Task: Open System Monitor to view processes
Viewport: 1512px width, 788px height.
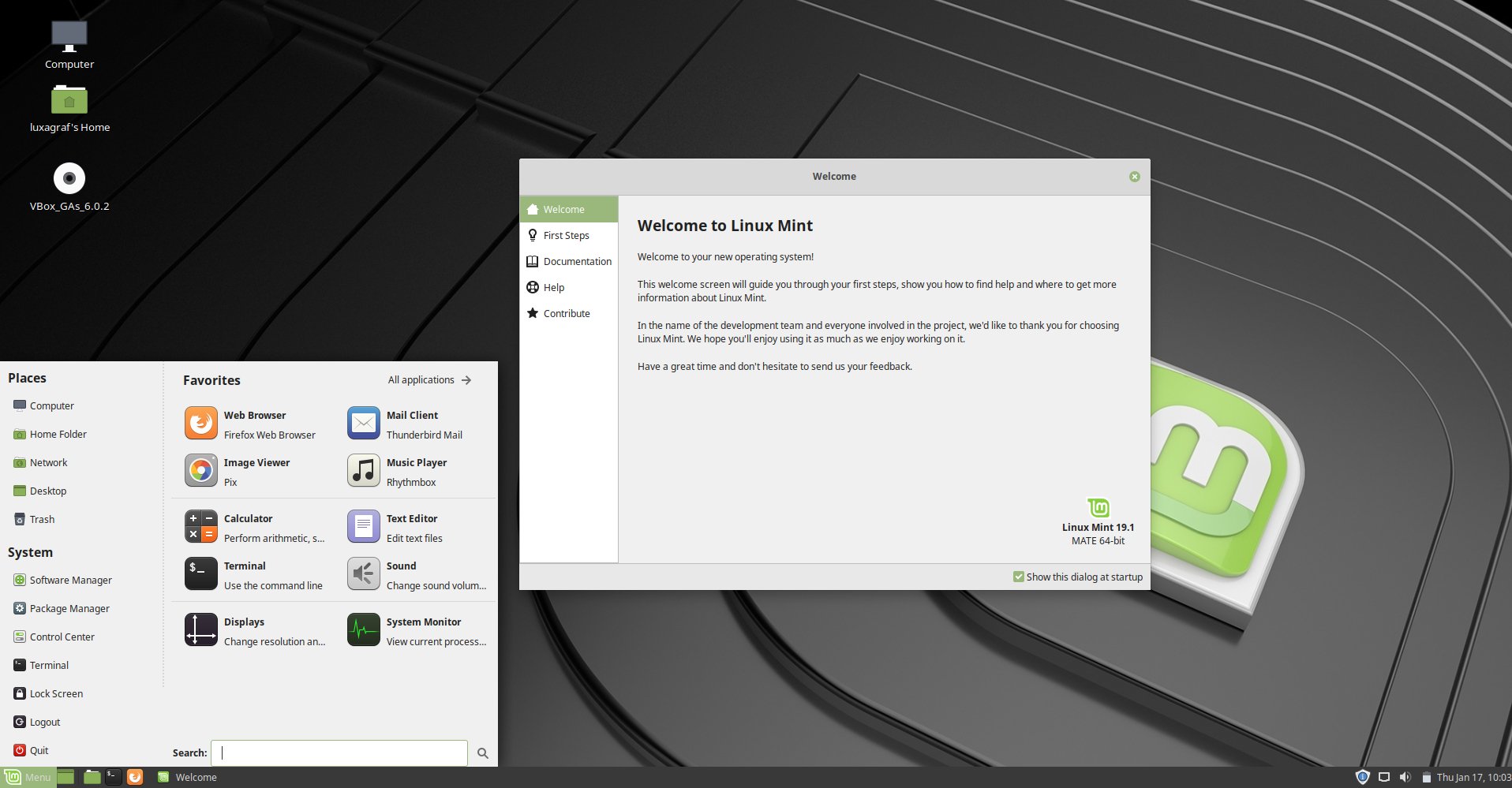Action: (423, 629)
